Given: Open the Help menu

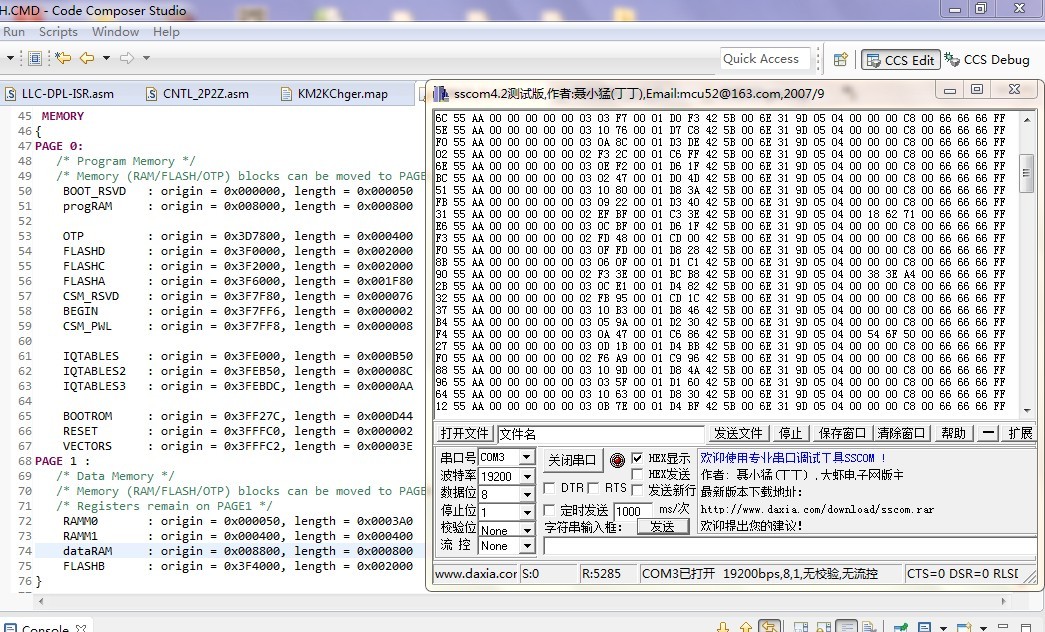Looking at the screenshot, I should pos(166,31).
